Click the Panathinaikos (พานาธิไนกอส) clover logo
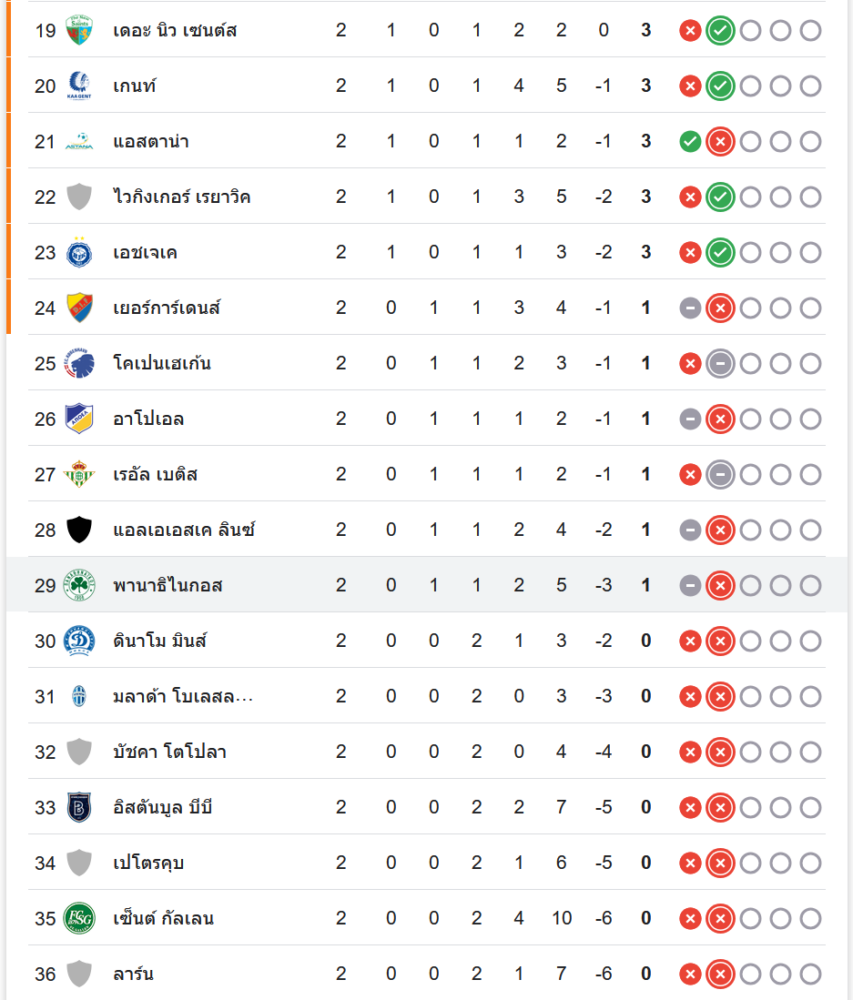This screenshot has height=1000, width=853. point(79,585)
